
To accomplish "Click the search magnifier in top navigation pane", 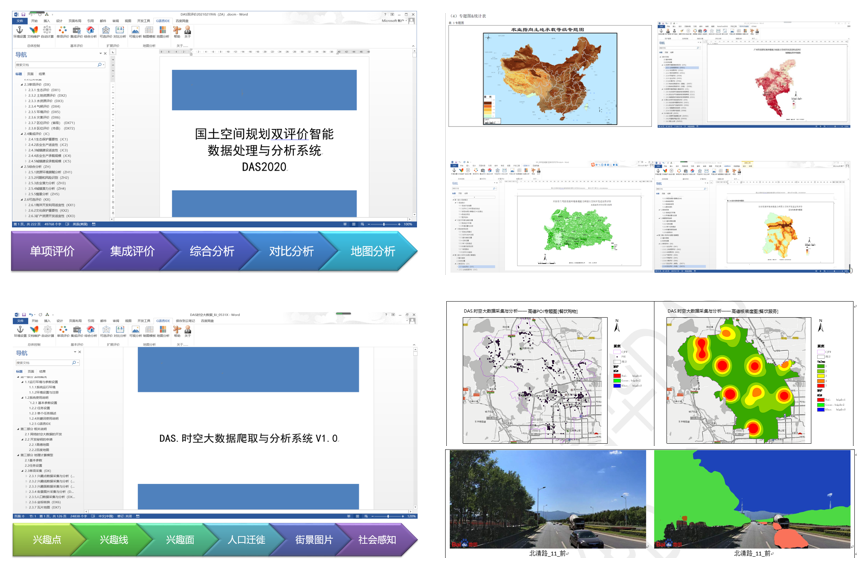I will [x=100, y=65].
